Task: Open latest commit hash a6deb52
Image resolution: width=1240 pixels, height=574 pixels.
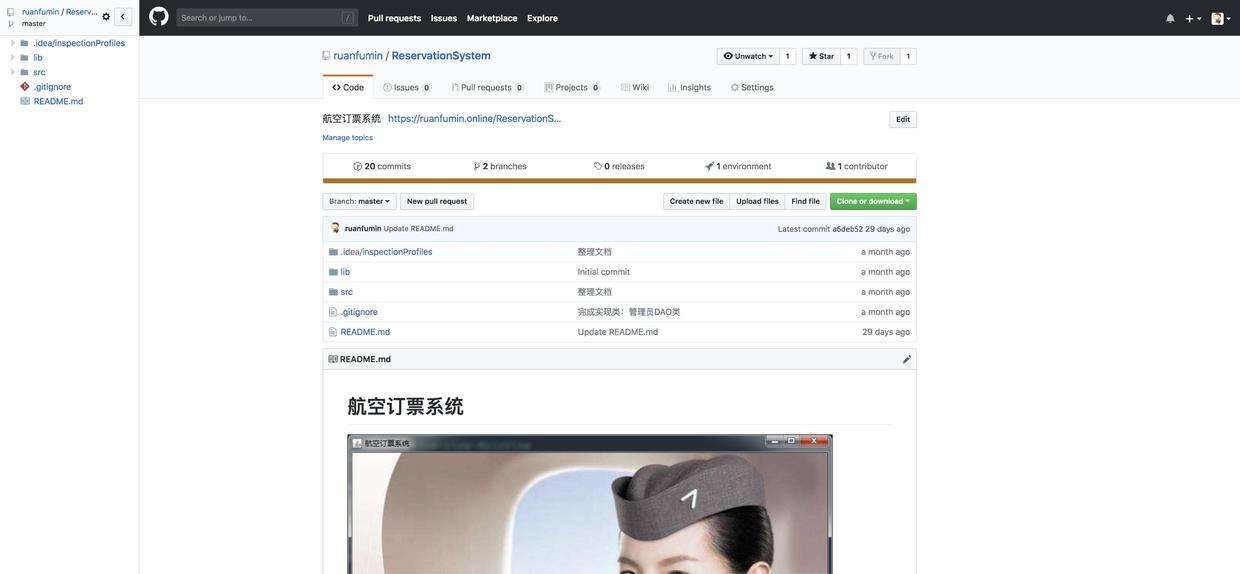Action: 848,229
